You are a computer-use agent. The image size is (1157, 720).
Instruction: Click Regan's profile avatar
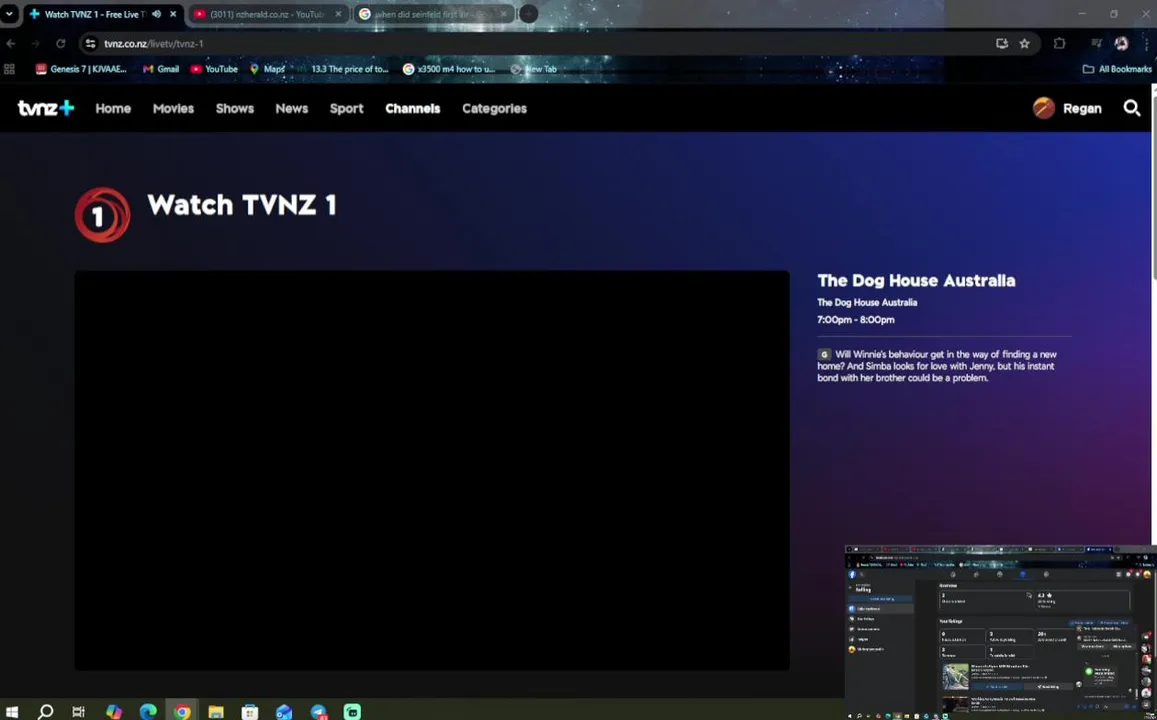(x=1043, y=108)
